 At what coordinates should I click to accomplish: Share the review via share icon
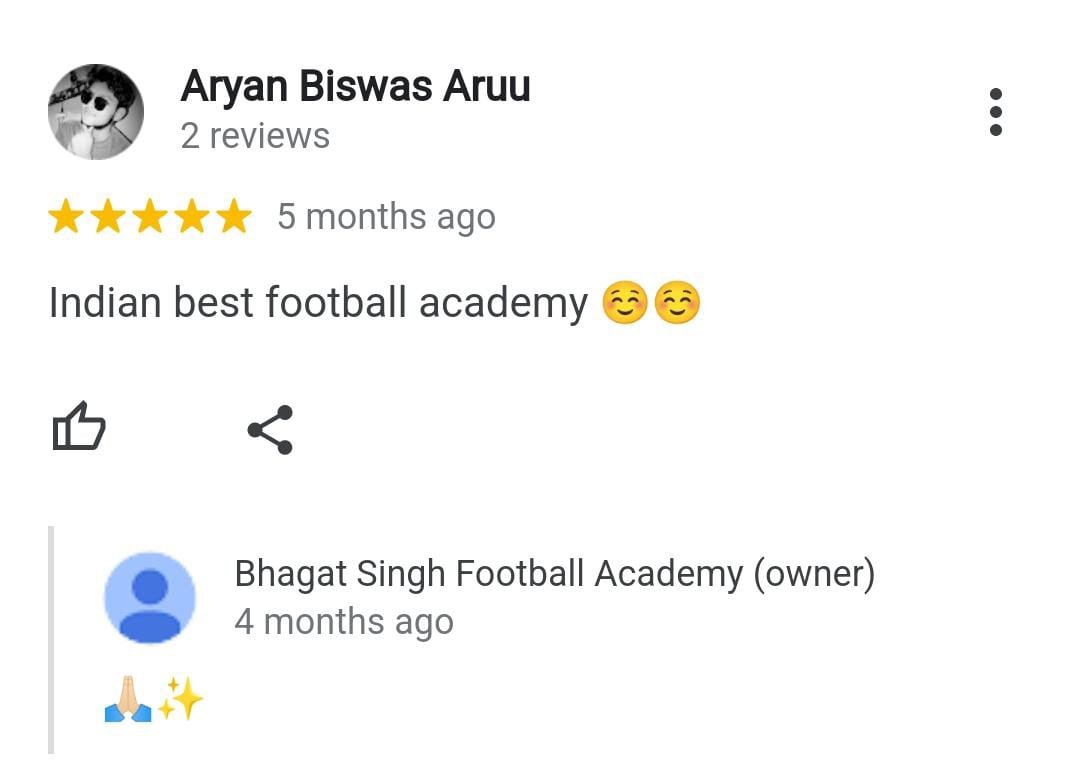point(271,430)
